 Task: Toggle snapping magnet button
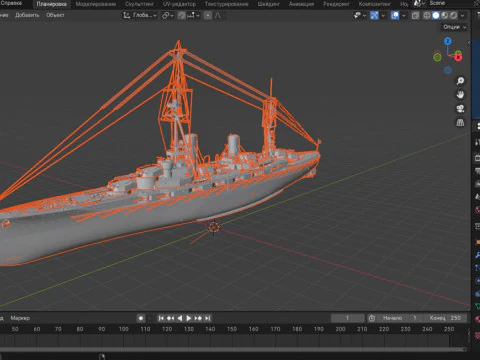coord(181,15)
